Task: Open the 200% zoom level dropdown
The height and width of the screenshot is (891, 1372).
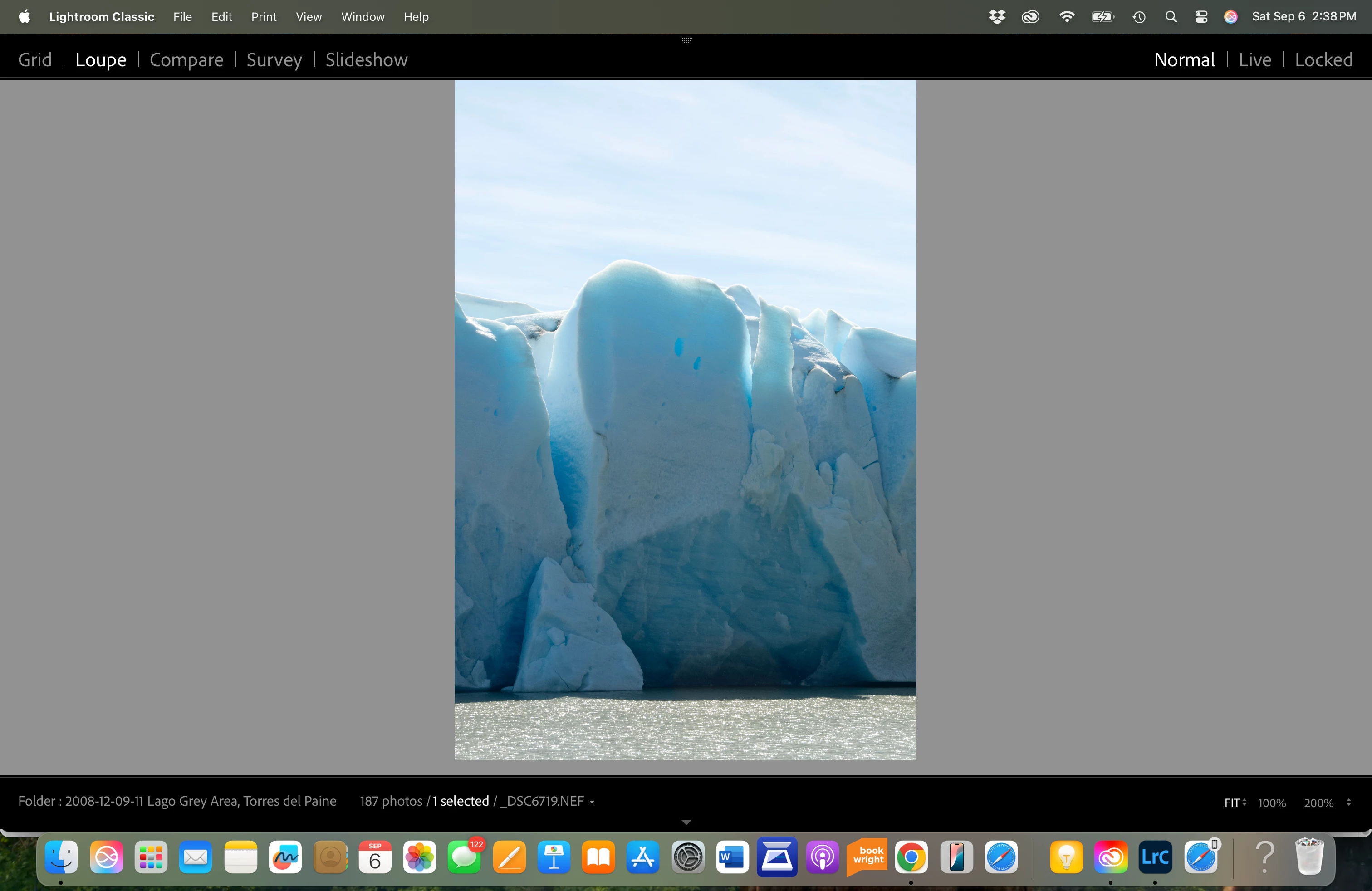Action: (x=1348, y=802)
